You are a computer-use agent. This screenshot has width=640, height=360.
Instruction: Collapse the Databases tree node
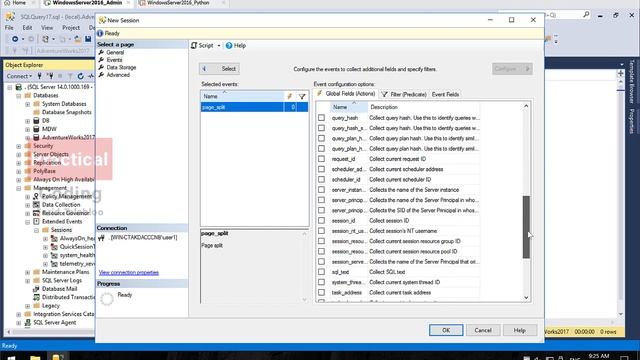click(19, 96)
